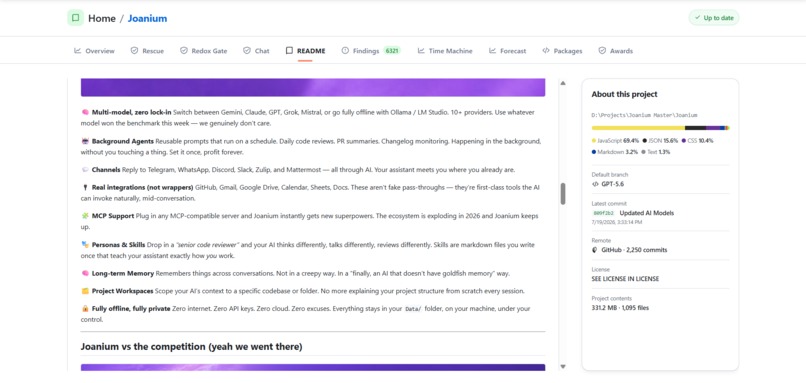This screenshot has width=806, height=383.
Task: Click the Chat tab icon
Action: coord(247,50)
